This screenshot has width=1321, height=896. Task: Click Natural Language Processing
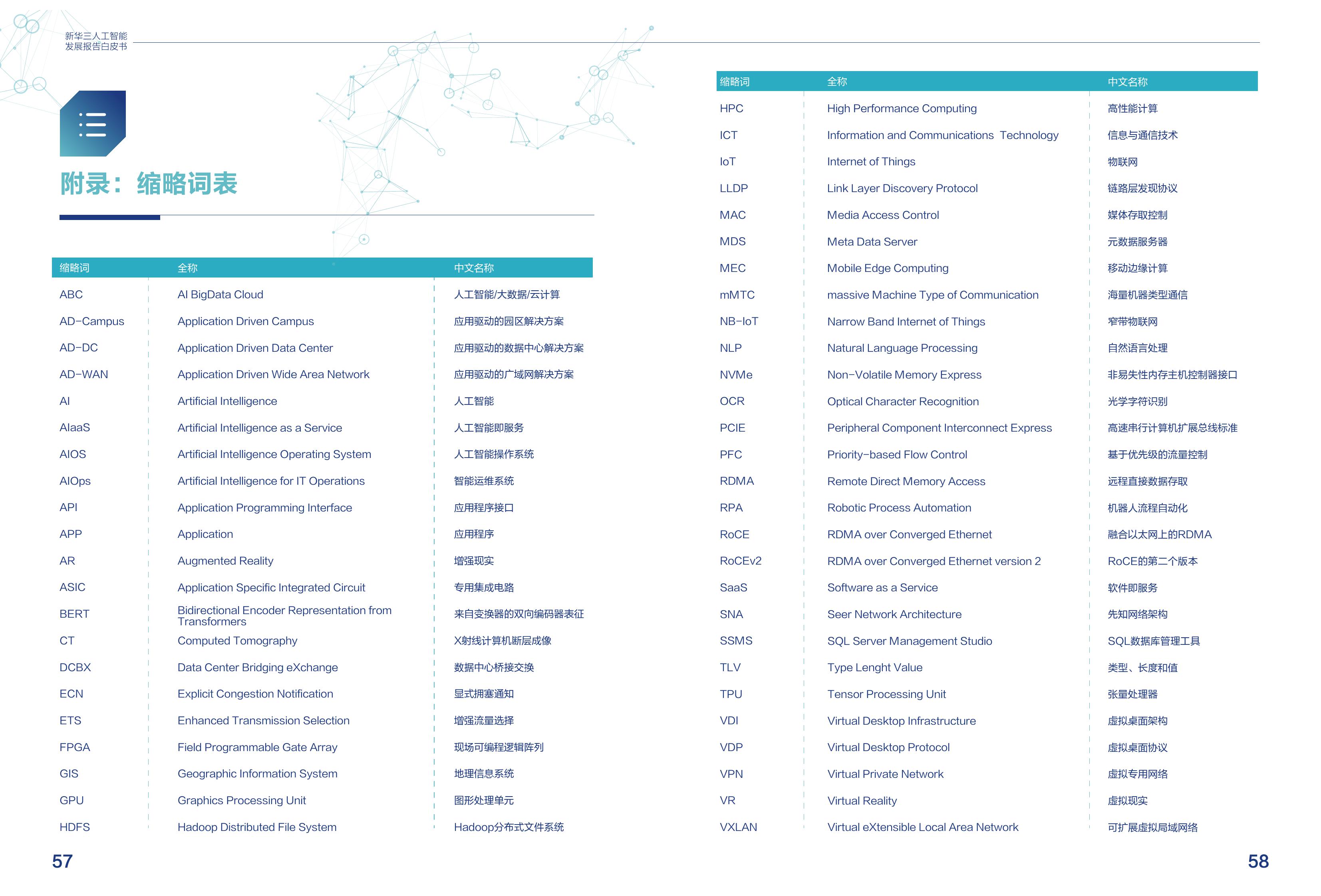pyautogui.click(x=902, y=348)
